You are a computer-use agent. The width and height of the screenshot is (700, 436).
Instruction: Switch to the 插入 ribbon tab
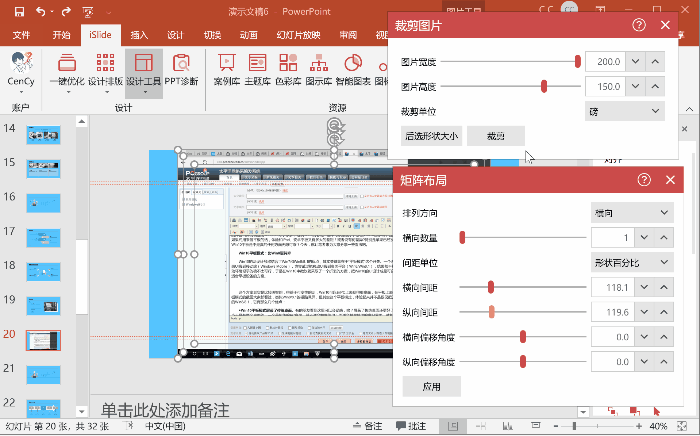point(139,35)
